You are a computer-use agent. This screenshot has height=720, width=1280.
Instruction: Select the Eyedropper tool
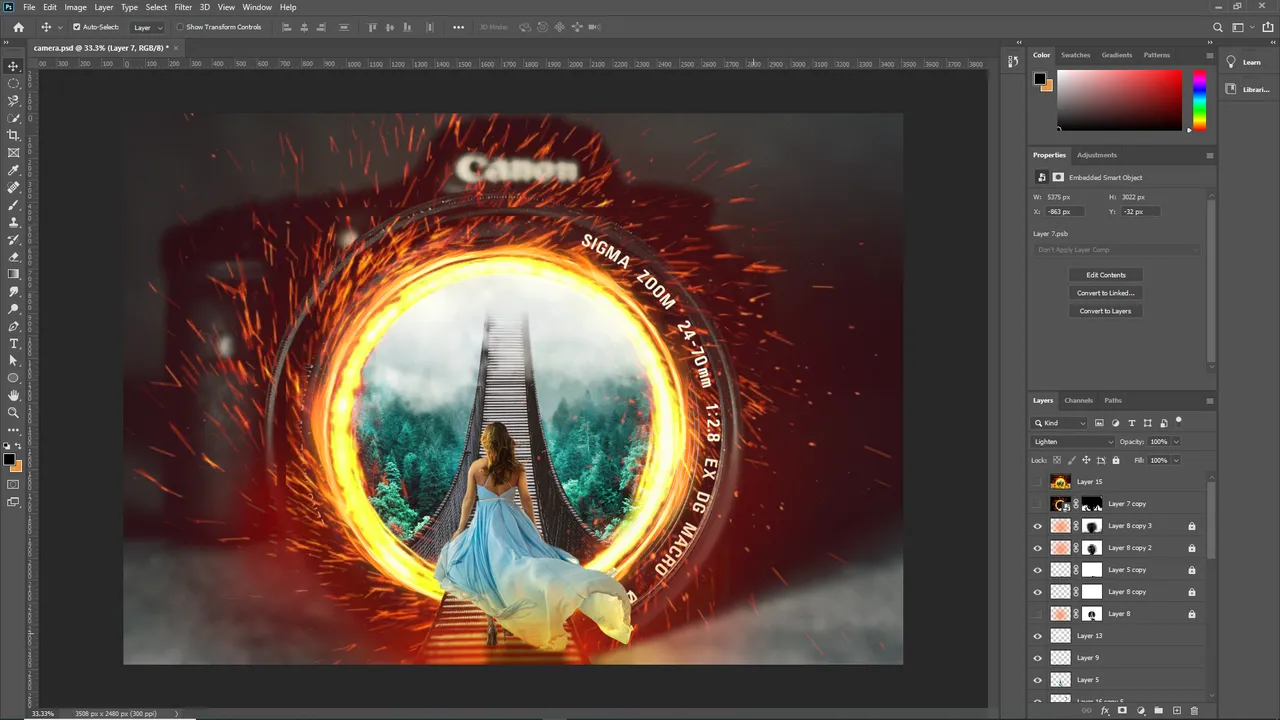click(x=13, y=170)
